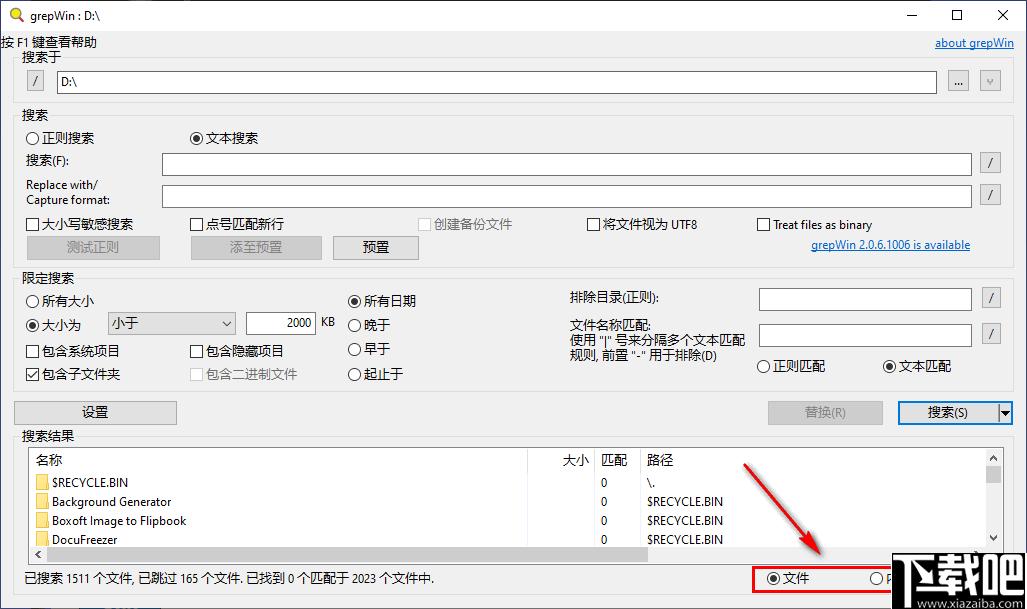Open the grepWin 2.0.6.1006 is available link
The height and width of the screenshot is (609, 1027).
coord(890,244)
